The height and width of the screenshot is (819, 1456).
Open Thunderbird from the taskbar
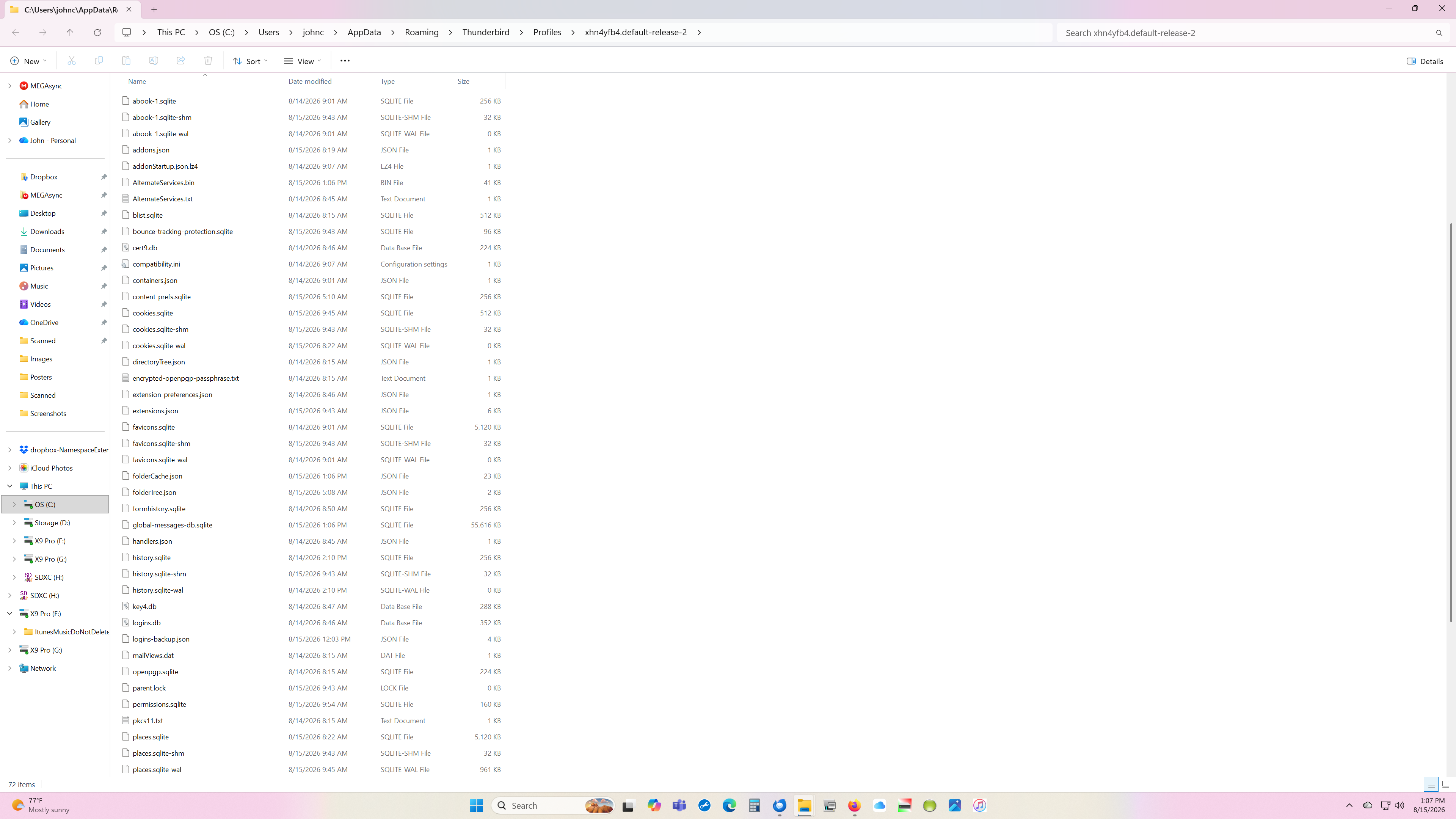tap(780, 805)
